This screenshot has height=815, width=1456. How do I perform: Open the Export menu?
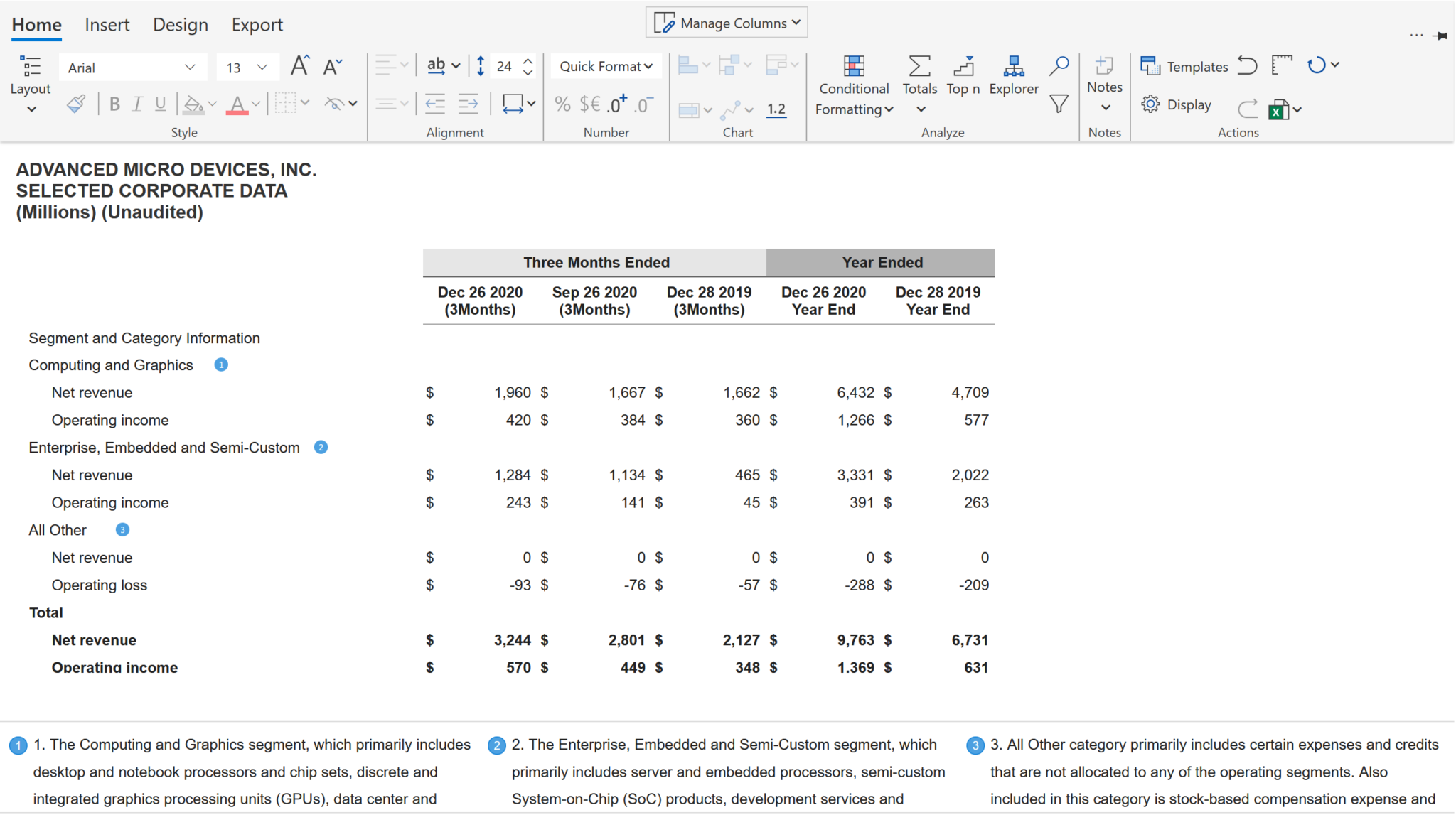256,24
